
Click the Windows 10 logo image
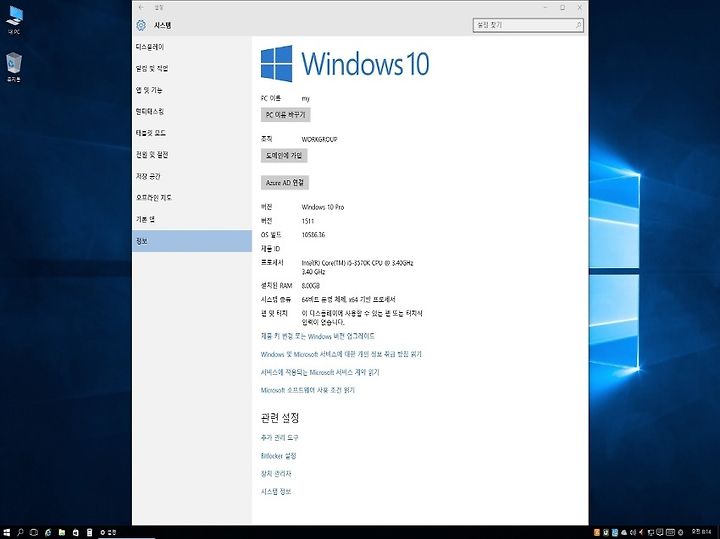345,63
